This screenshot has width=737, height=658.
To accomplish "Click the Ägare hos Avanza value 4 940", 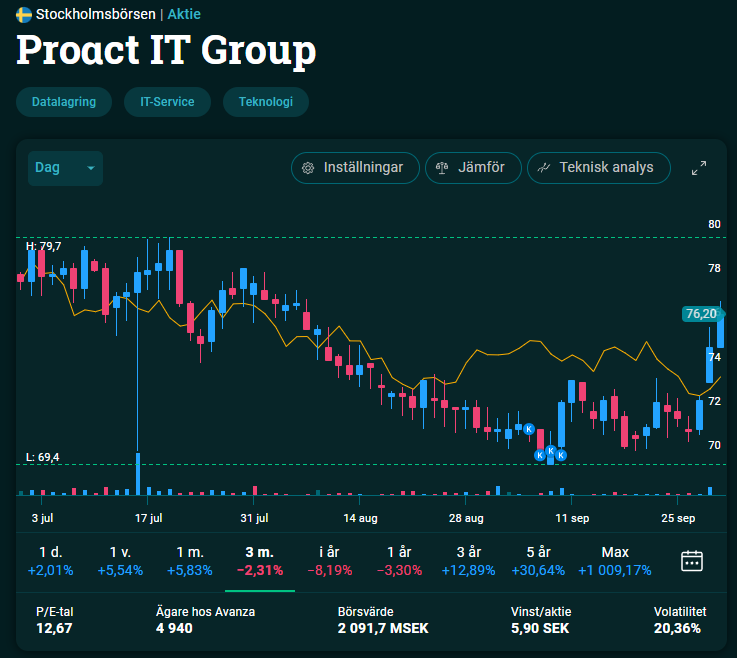I will [x=174, y=628].
